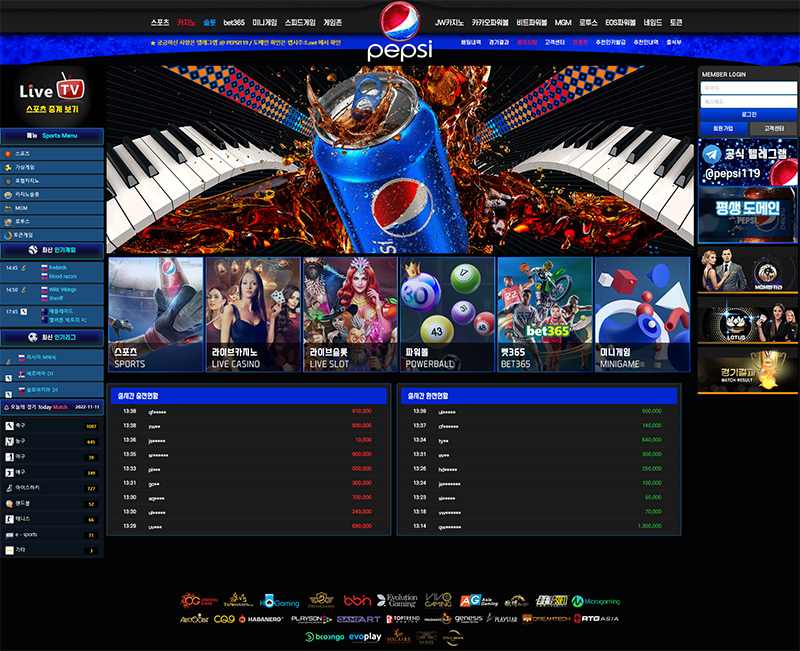Click the yellow soccer icon beside 가상게임

8,167
